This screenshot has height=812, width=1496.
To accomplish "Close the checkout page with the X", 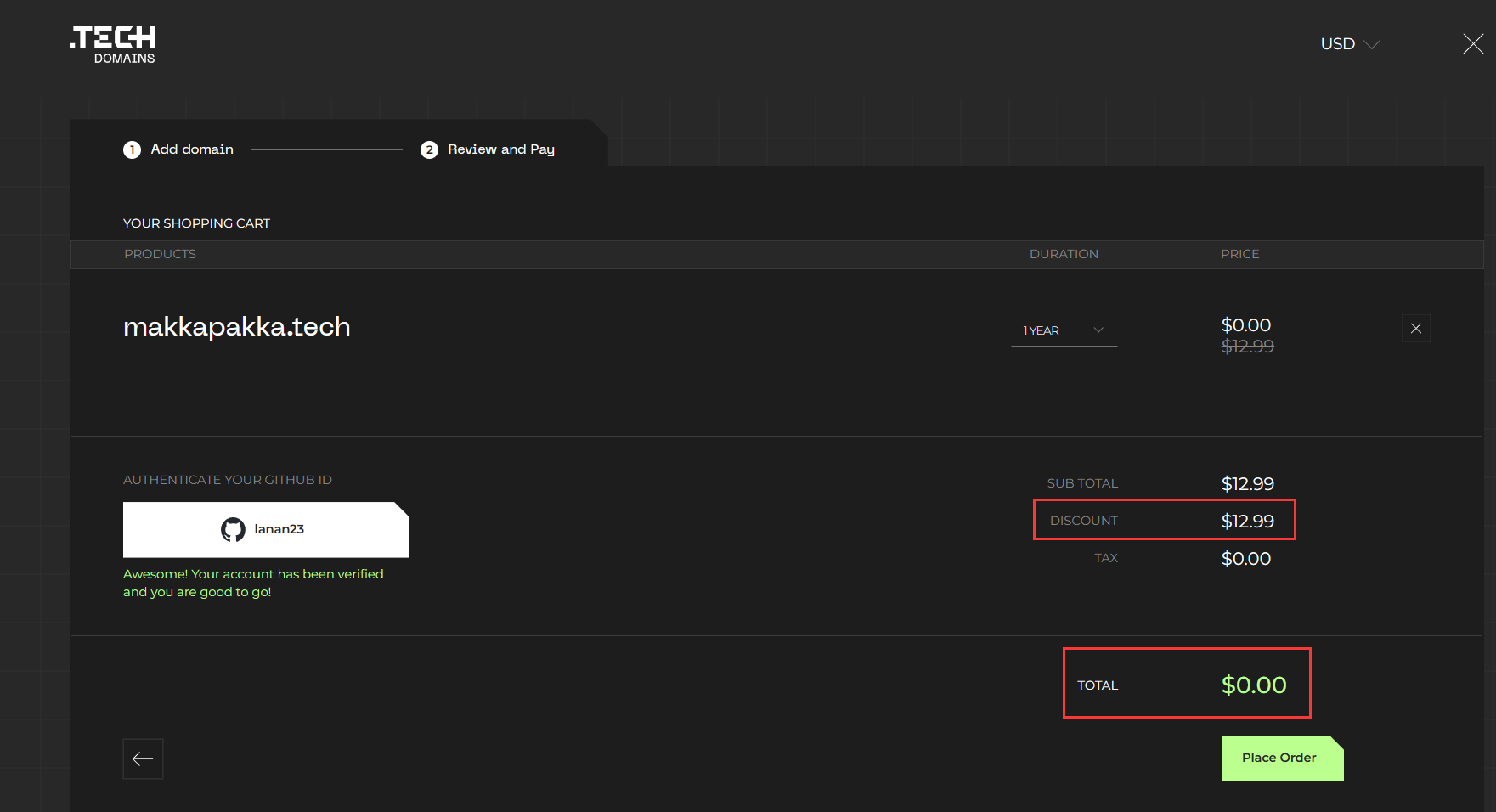I will (x=1473, y=44).
